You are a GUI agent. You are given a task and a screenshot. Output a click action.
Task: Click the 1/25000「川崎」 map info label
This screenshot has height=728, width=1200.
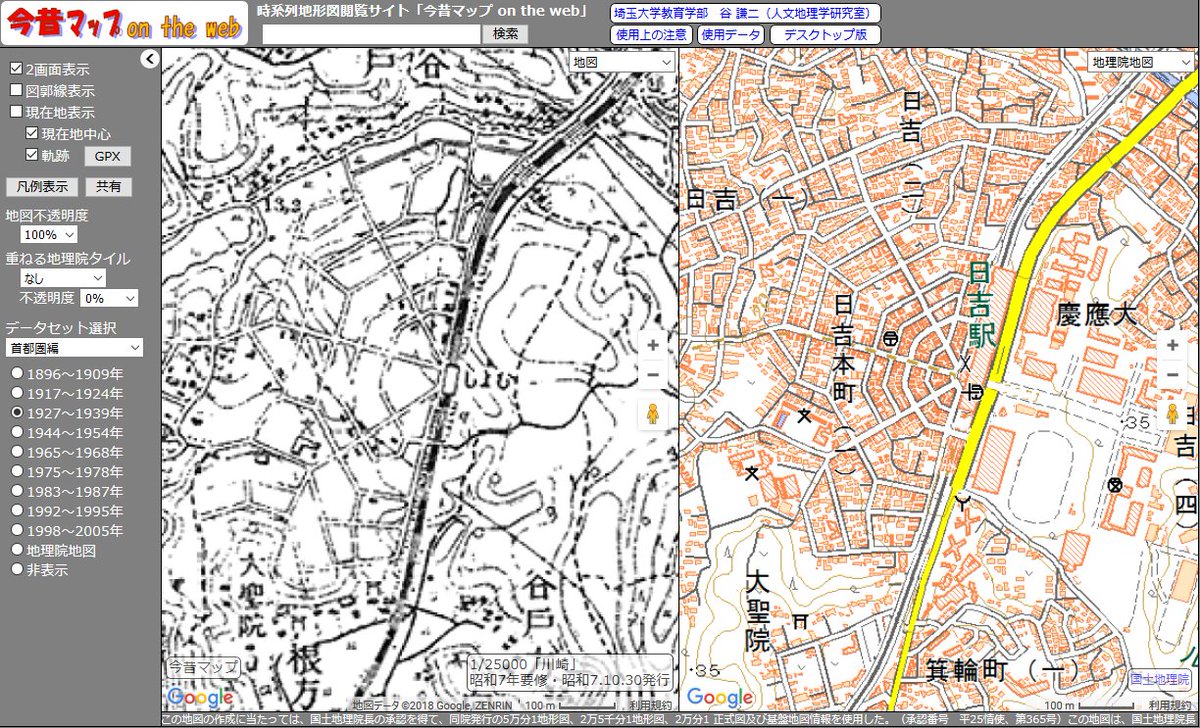tap(572, 672)
